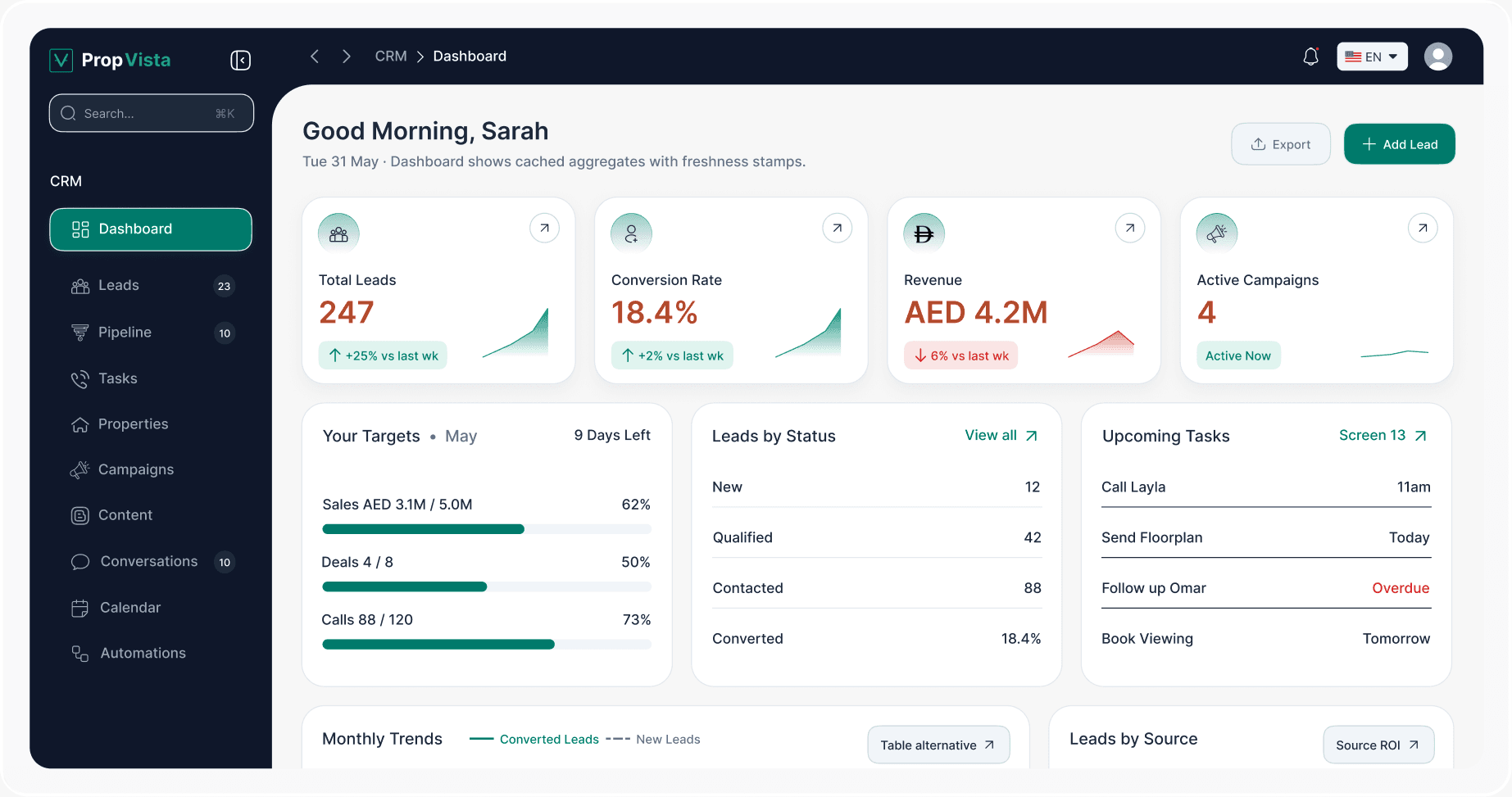Click the Conversations chat bubble icon
This screenshot has width=1512, height=797.
pos(80,562)
